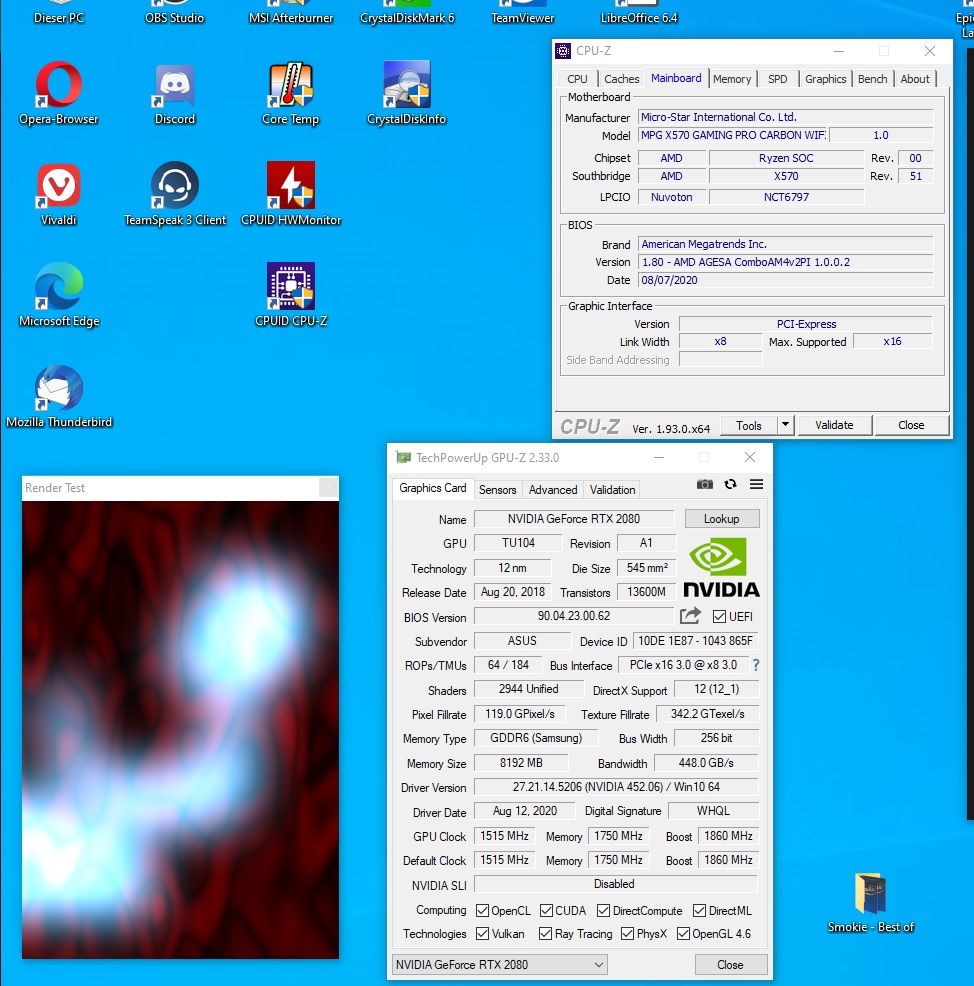Open the Bench tab in CPU-Z
Screen dimensions: 974x986
pos(873,79)
